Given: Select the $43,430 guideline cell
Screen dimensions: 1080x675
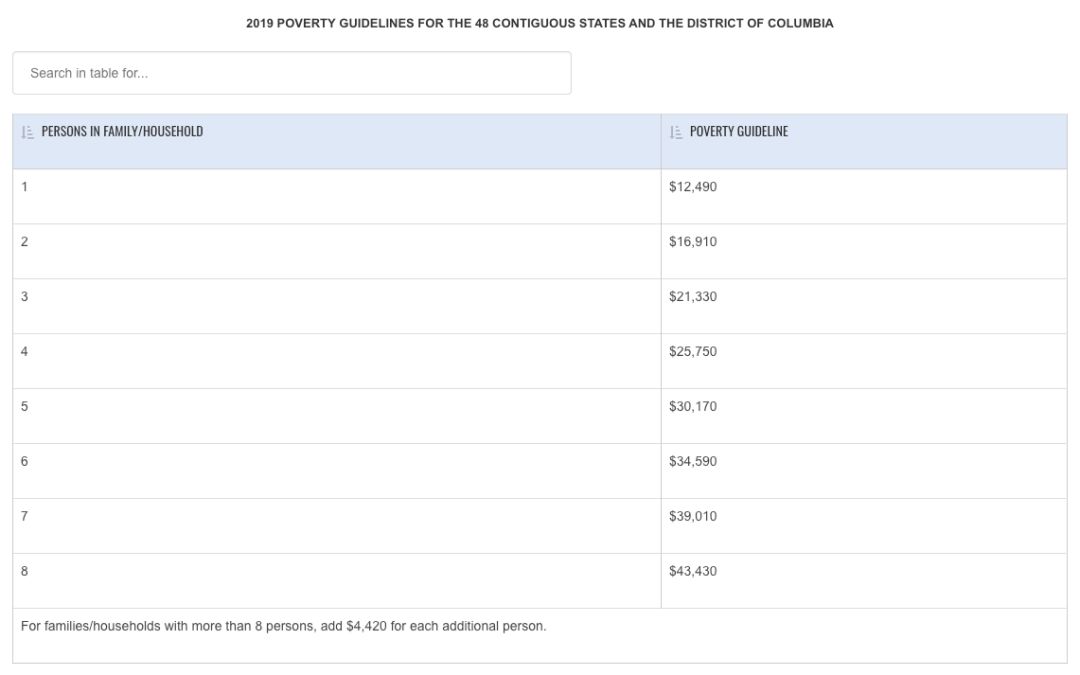Looking at the screenshot, I should coord(693,572).
